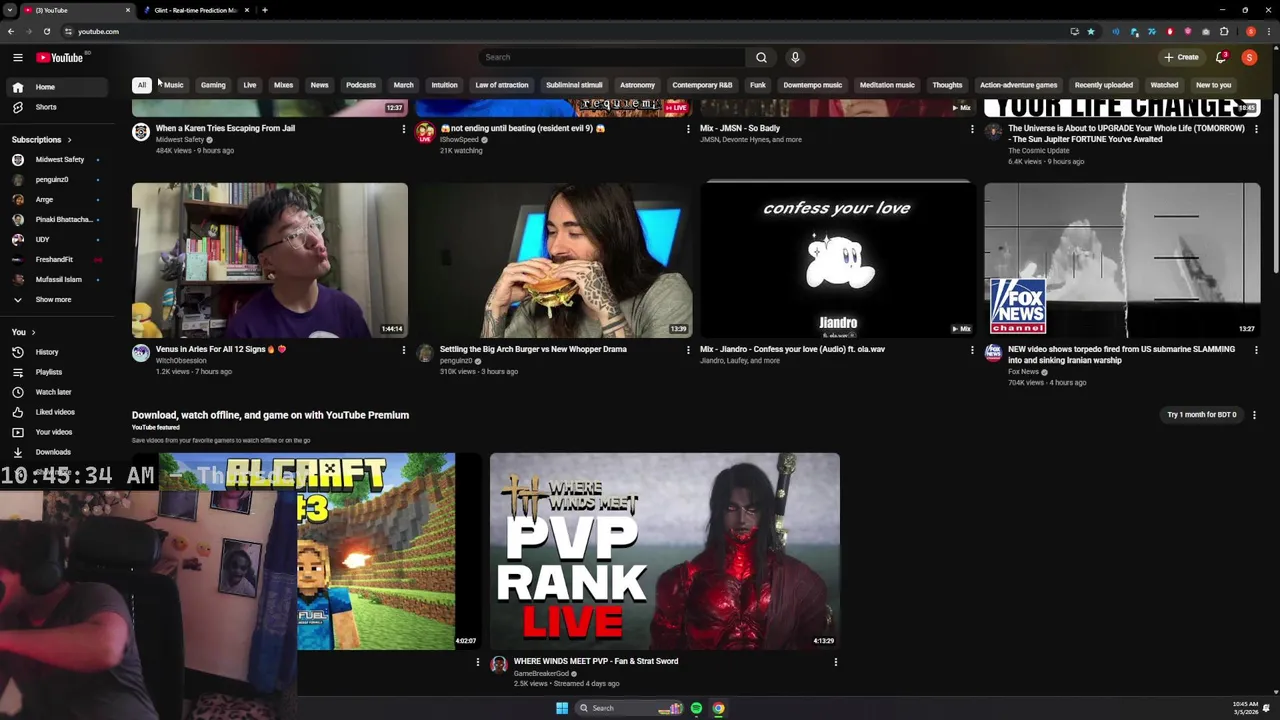Open When a Karen Tries Escaping video title

(225, 128)
